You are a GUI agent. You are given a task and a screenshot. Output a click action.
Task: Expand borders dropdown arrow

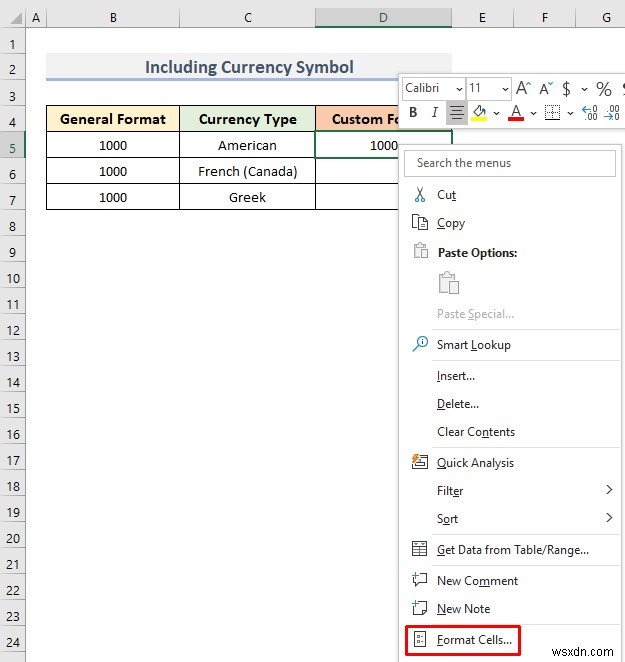(x=570, y=113)
